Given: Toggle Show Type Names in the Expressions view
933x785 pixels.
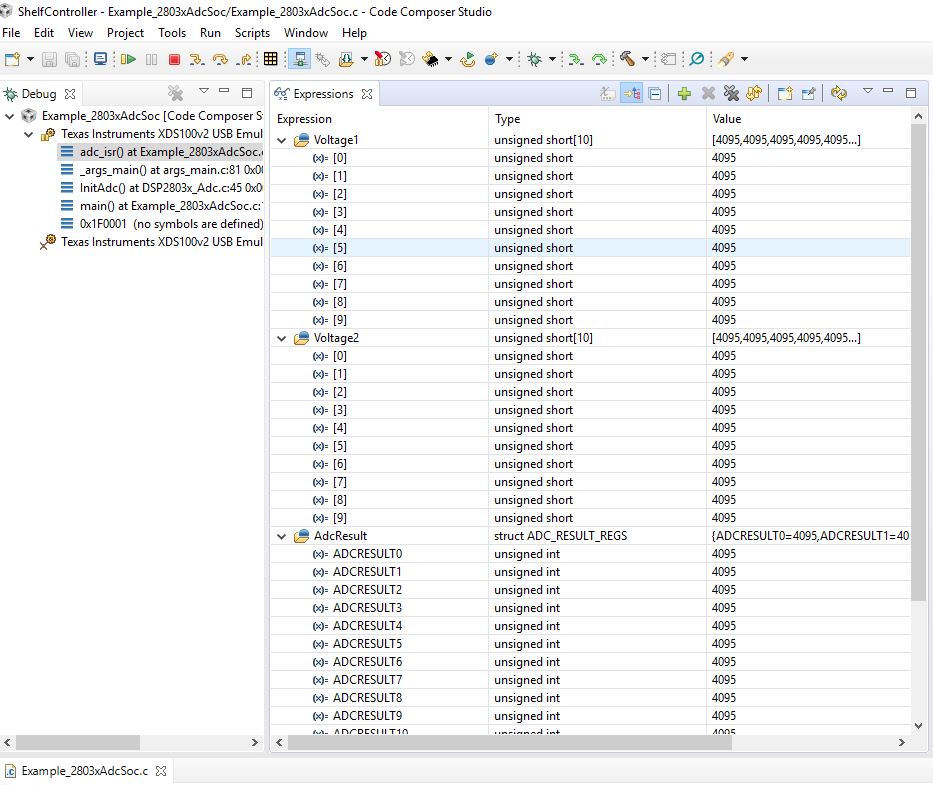Looking at the screenshot, I should 608,93.
